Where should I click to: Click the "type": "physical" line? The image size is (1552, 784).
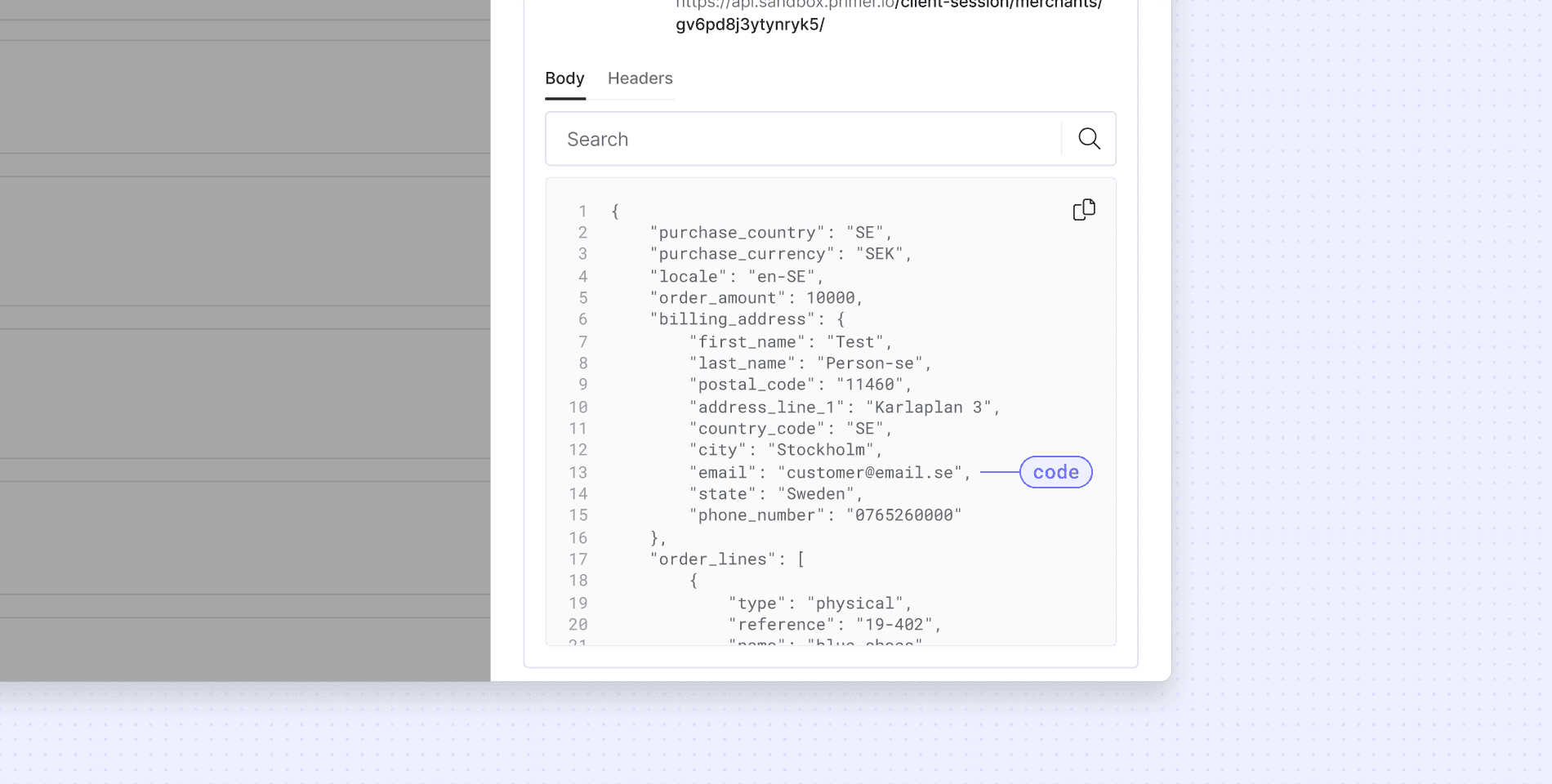pyautogui.click(x=820, y=604)
